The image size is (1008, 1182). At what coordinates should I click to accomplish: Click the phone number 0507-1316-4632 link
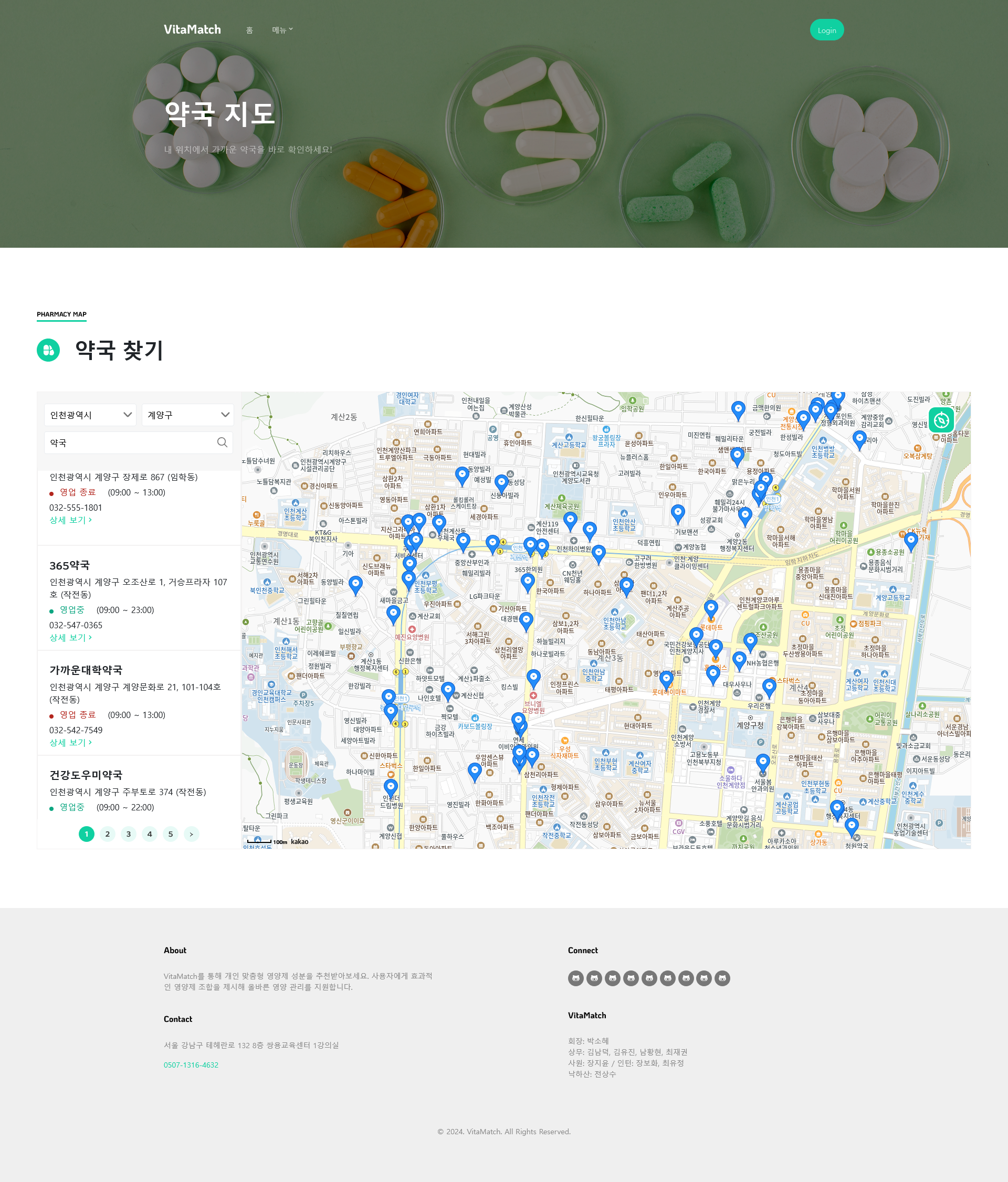[191, 1065]
